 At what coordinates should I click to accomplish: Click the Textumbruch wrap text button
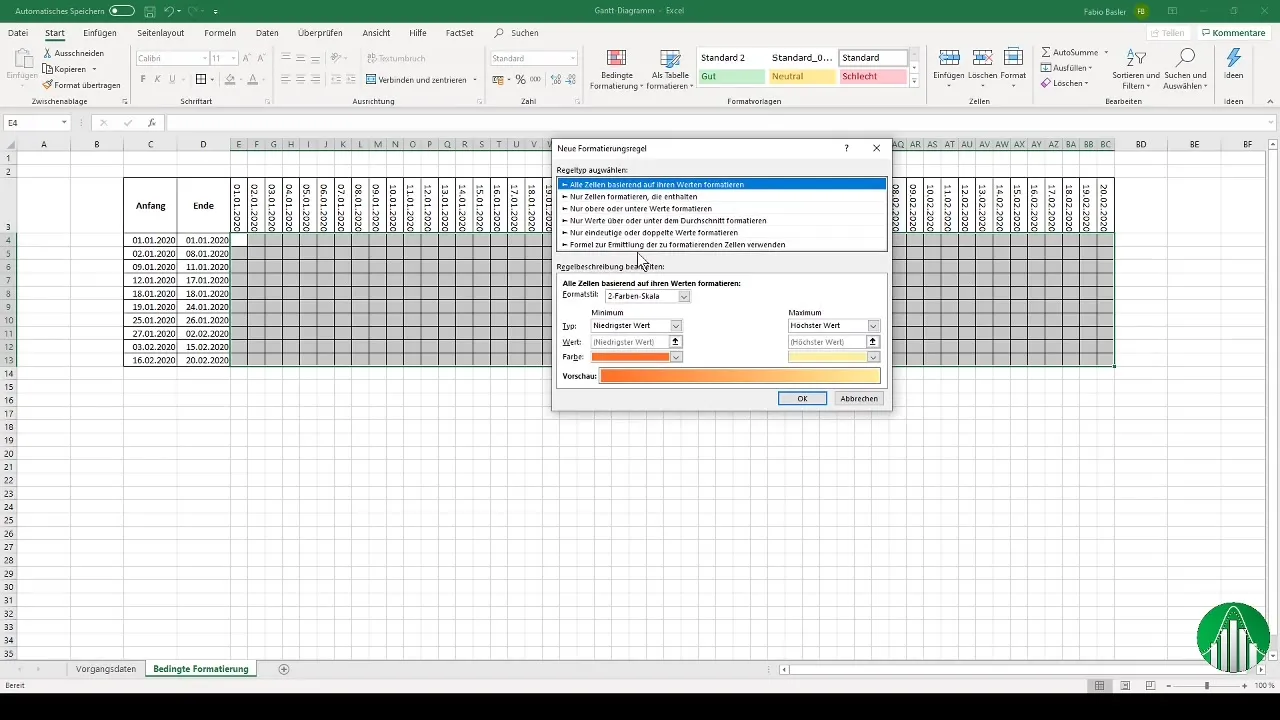point(396,58)
